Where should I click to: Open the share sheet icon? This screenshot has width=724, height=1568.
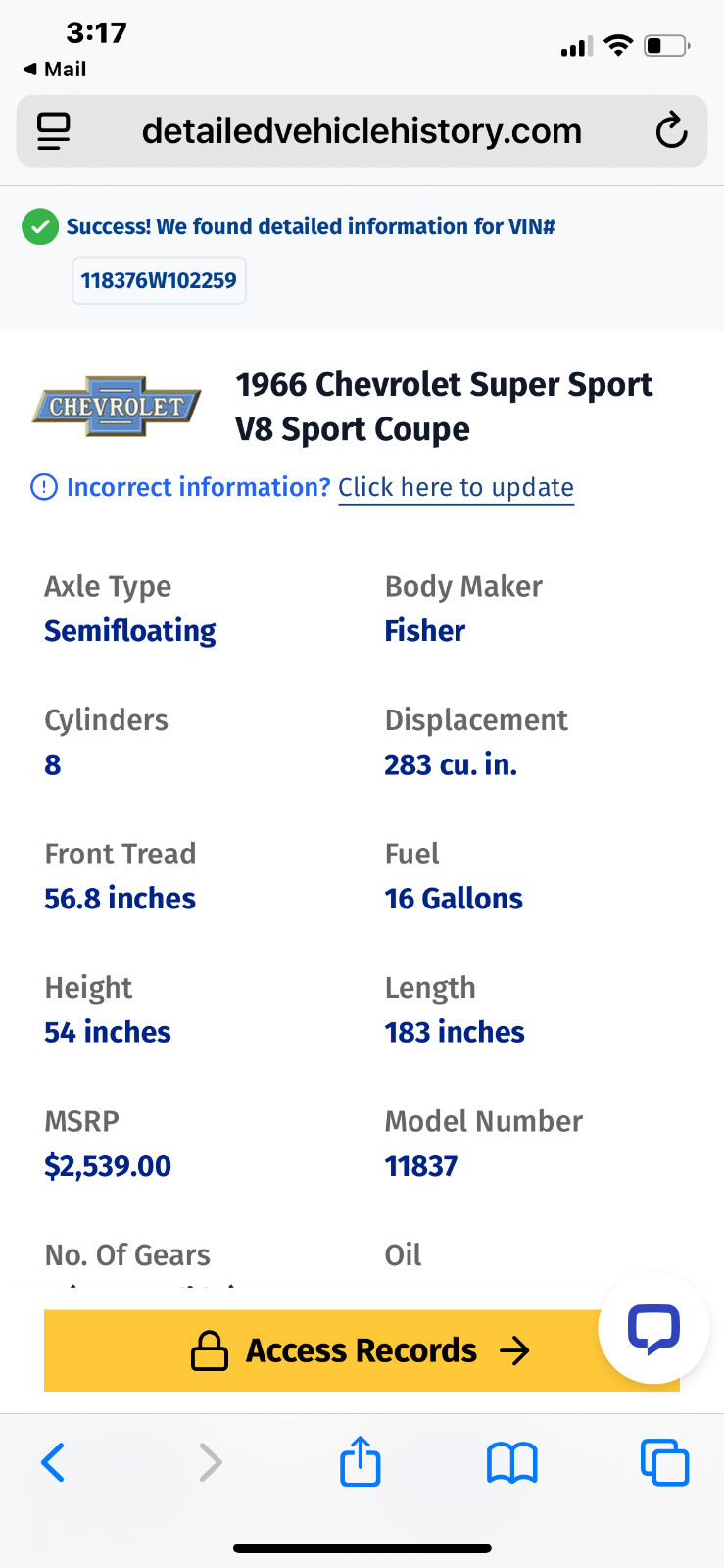click(361, 1460)
